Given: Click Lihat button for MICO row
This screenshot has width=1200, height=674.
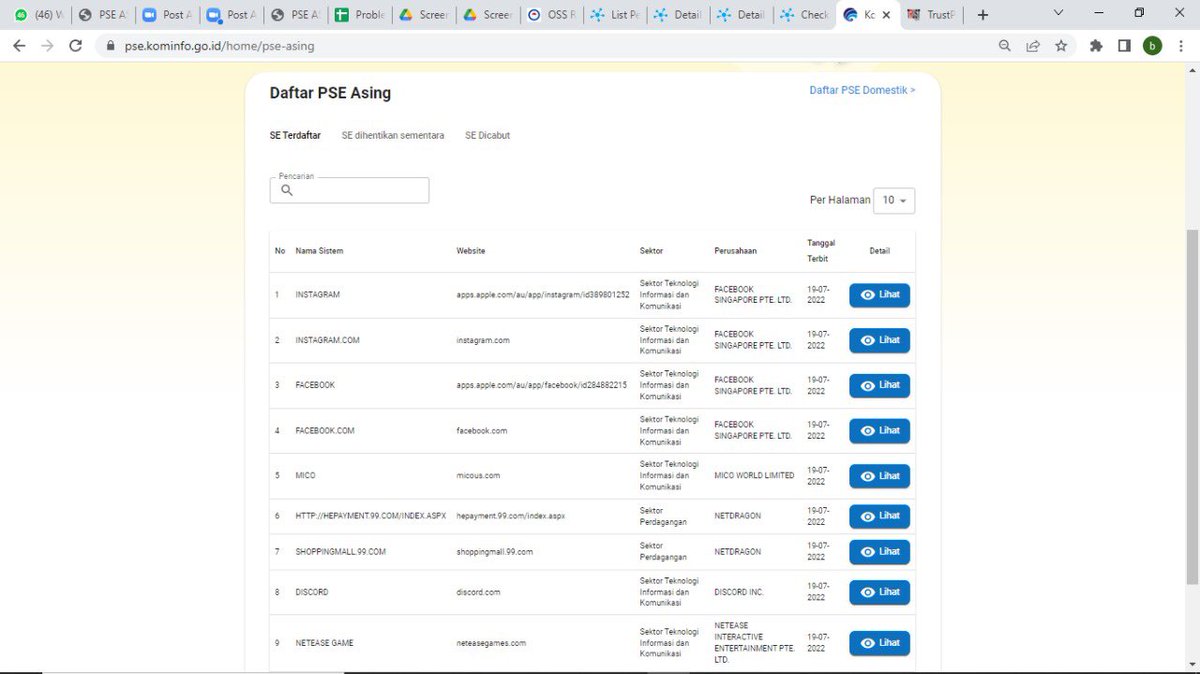Looking at the screenshot, I should [x=880, y=476].
